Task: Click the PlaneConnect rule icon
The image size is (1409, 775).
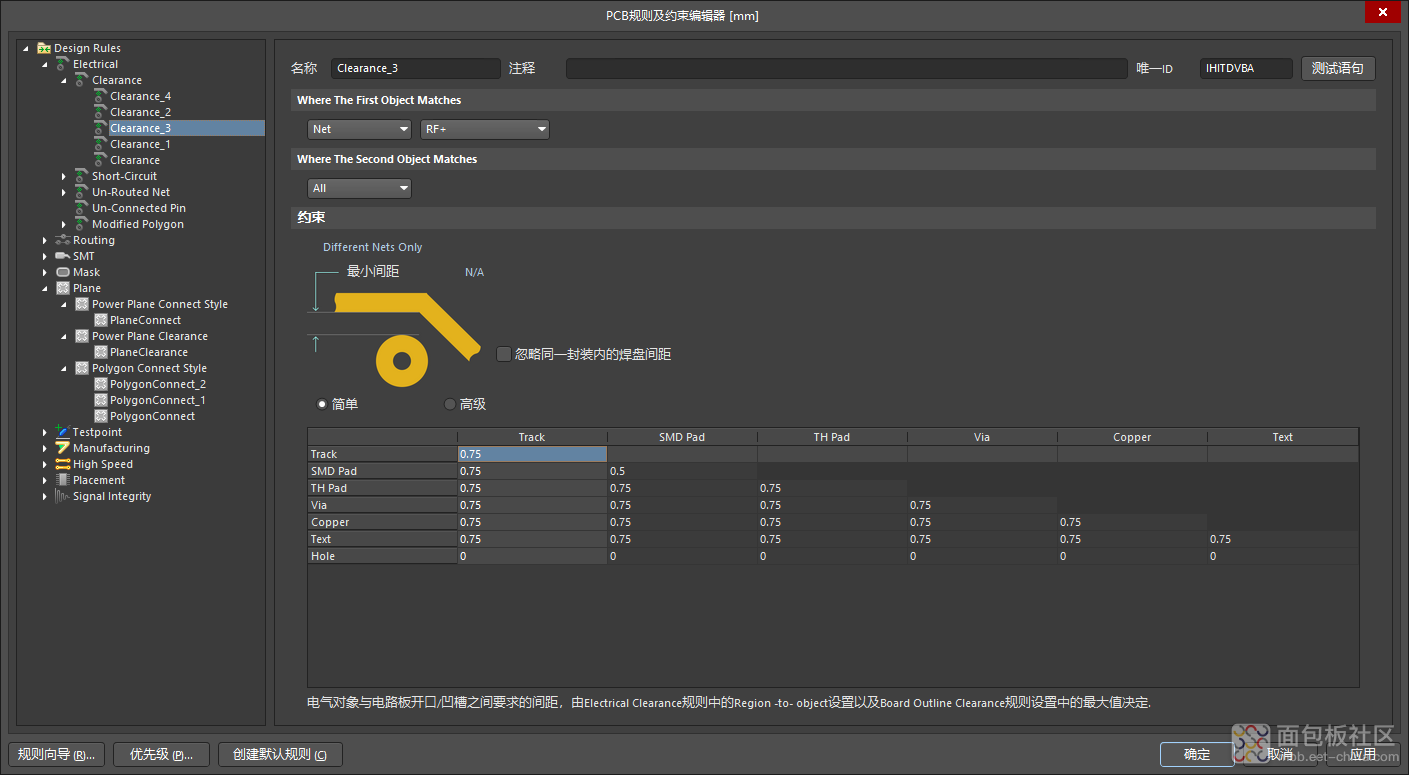Action: pos(100,320)
